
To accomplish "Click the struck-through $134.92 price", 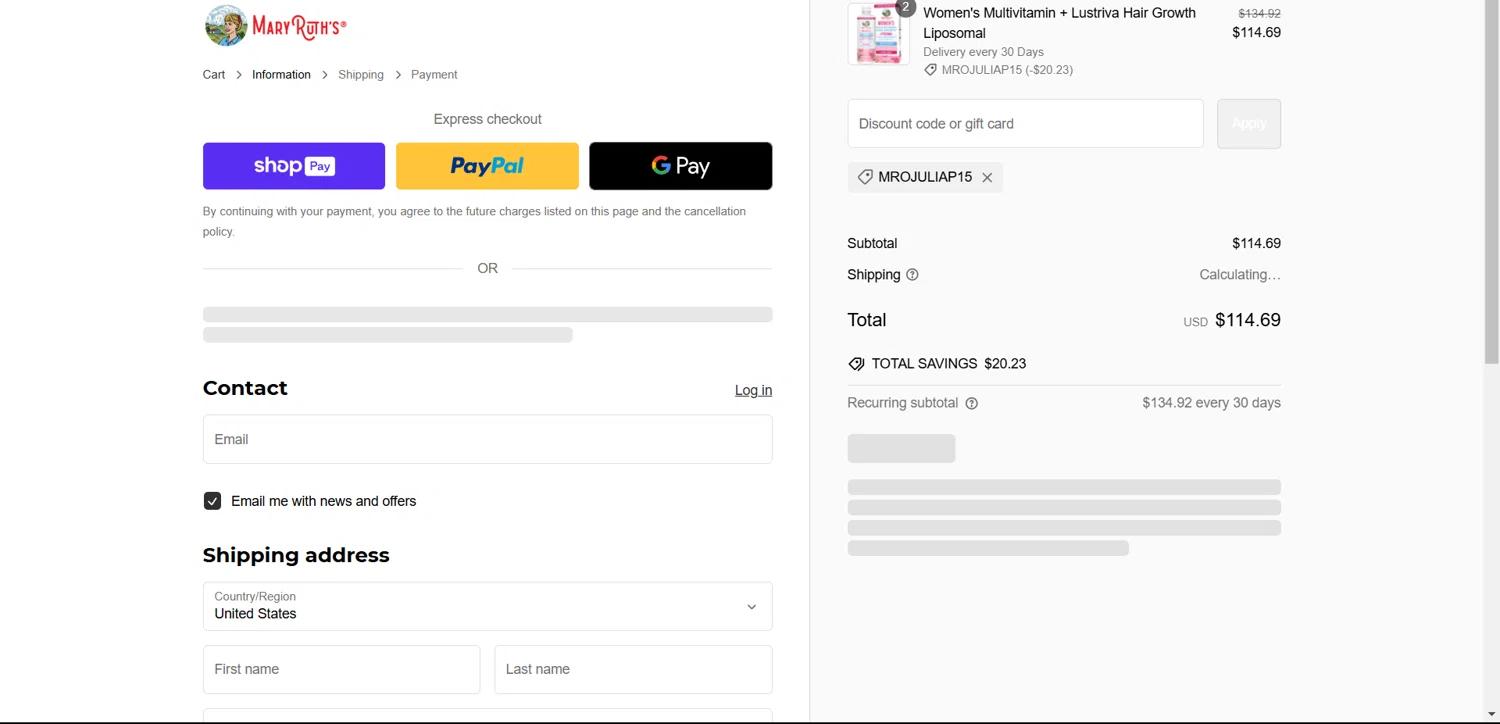I will [x=1259, y=14].
